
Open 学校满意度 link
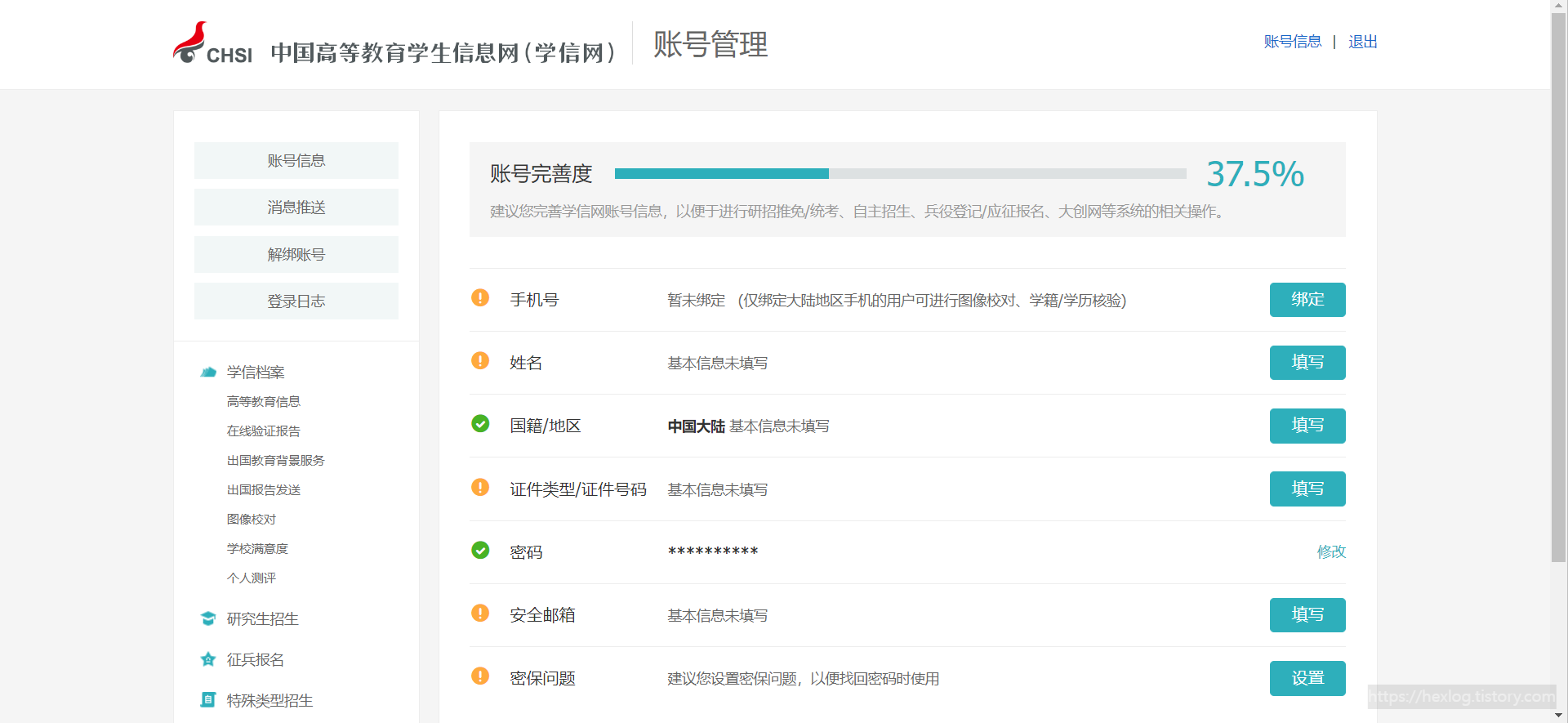pos(257,549)
